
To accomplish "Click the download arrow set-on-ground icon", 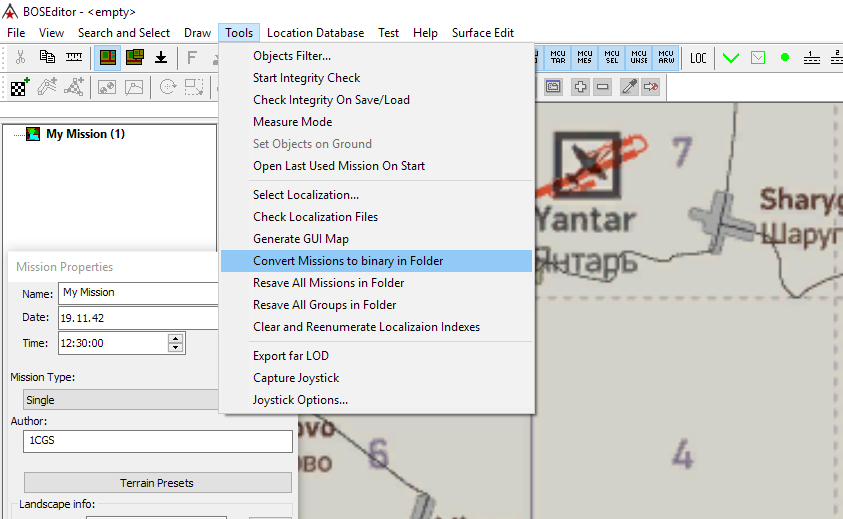I will (161, 57).
